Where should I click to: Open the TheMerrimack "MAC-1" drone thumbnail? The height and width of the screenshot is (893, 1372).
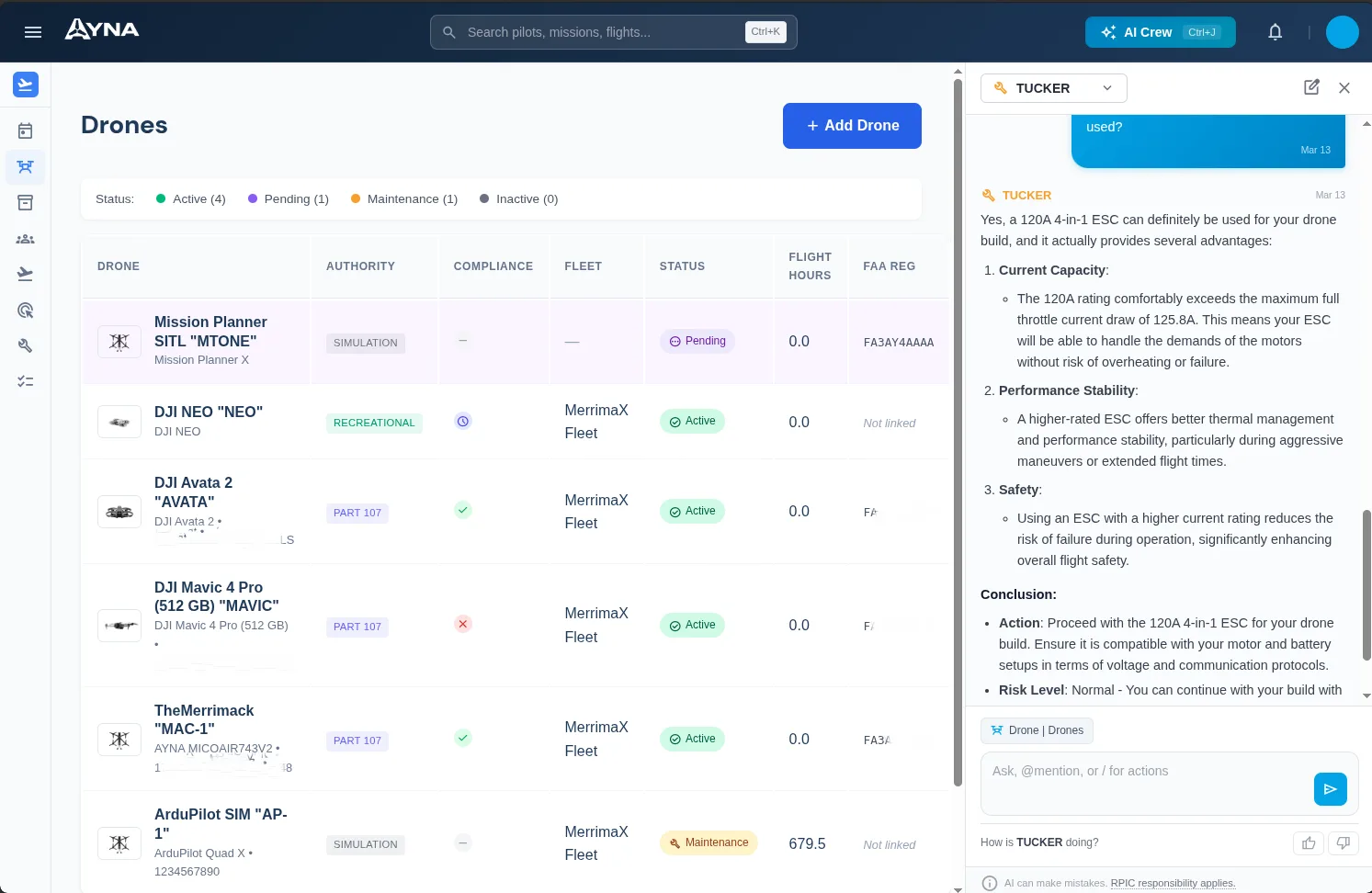click(119, 740)
